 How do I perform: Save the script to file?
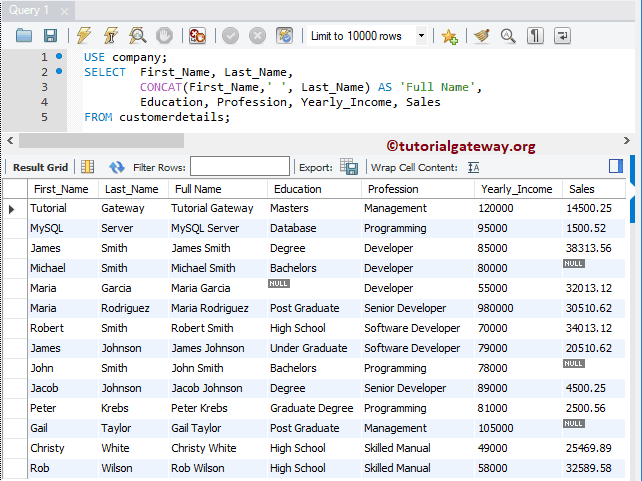tap(50, 36)
